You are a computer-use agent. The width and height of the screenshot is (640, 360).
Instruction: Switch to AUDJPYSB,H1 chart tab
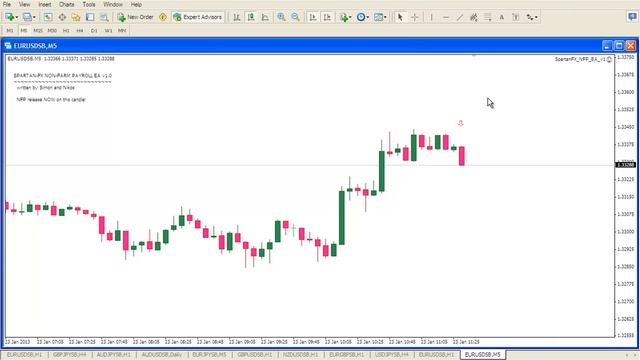[x=113, y=355]
